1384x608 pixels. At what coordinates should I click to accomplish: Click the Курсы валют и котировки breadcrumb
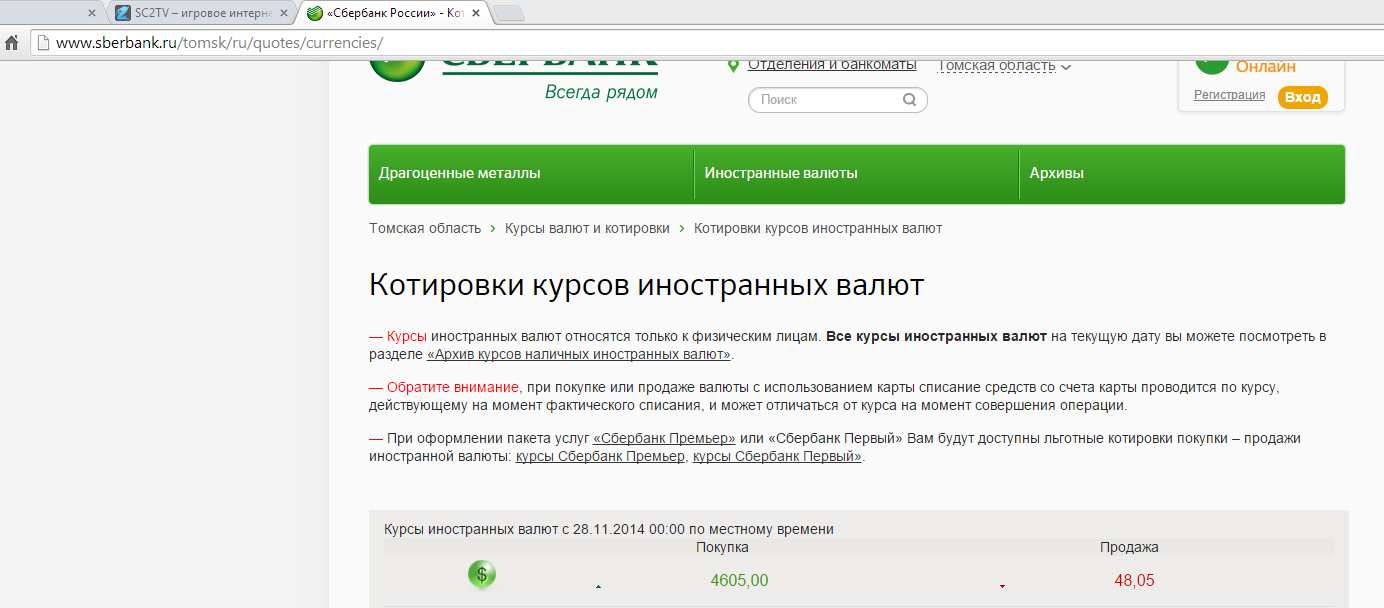[587, 228]
